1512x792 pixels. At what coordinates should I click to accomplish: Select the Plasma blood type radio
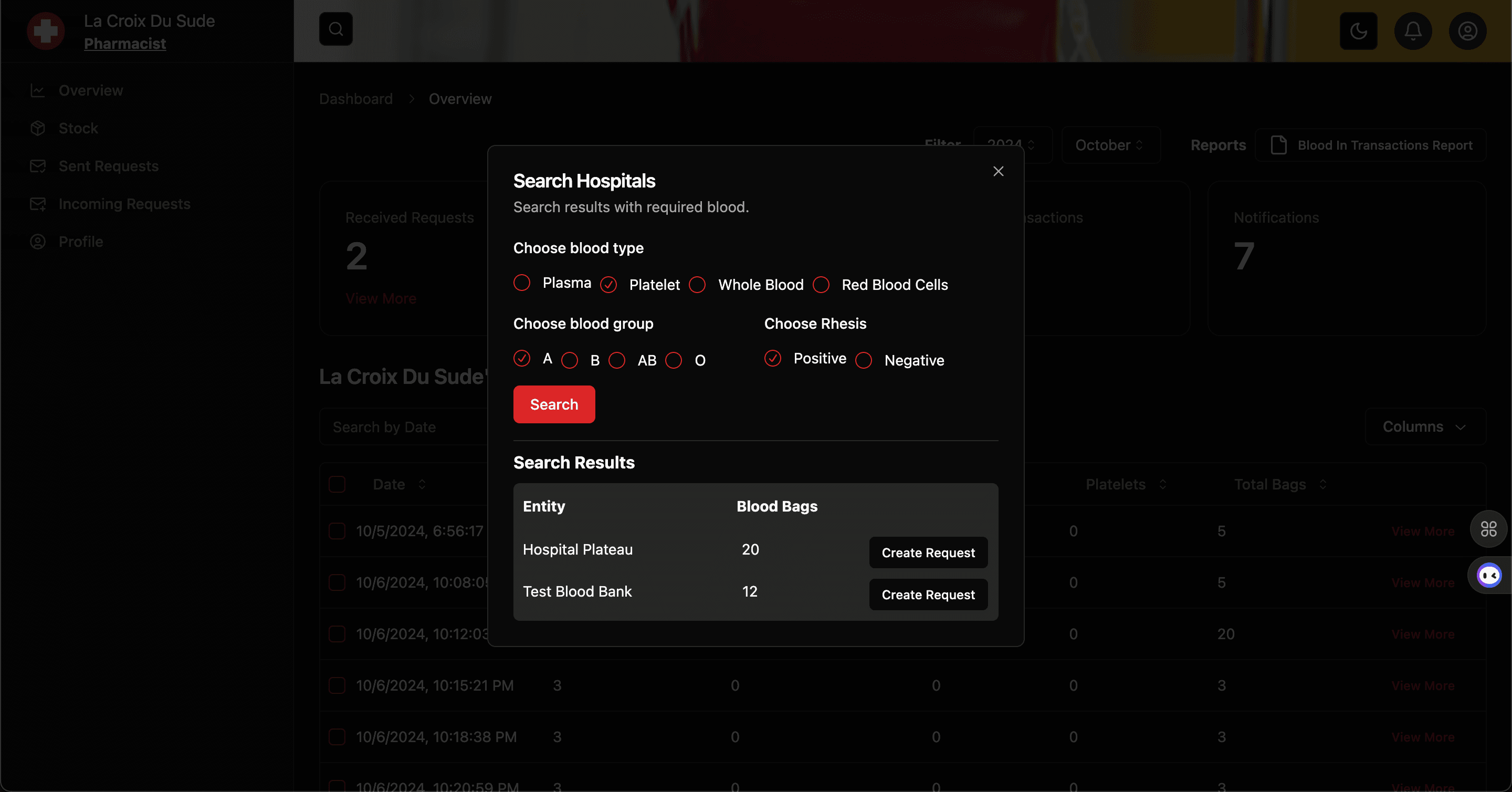pos(521,283)
